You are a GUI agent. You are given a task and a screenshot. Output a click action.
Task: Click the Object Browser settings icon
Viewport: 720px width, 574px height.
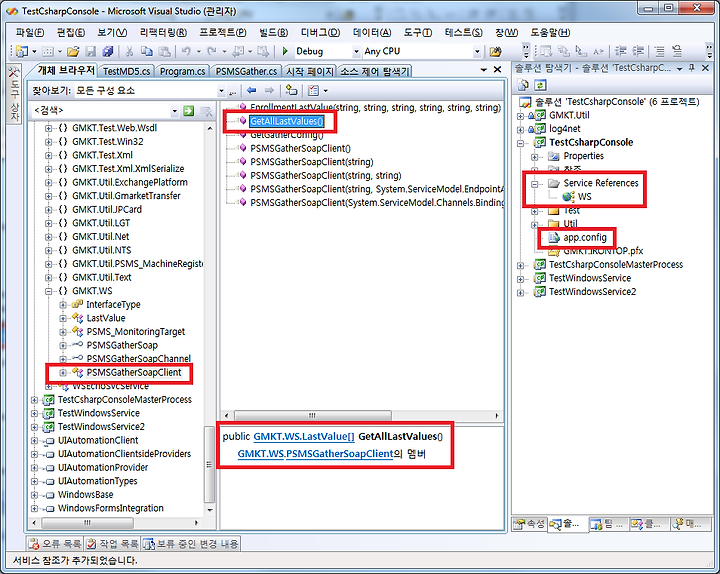point(314,90)
